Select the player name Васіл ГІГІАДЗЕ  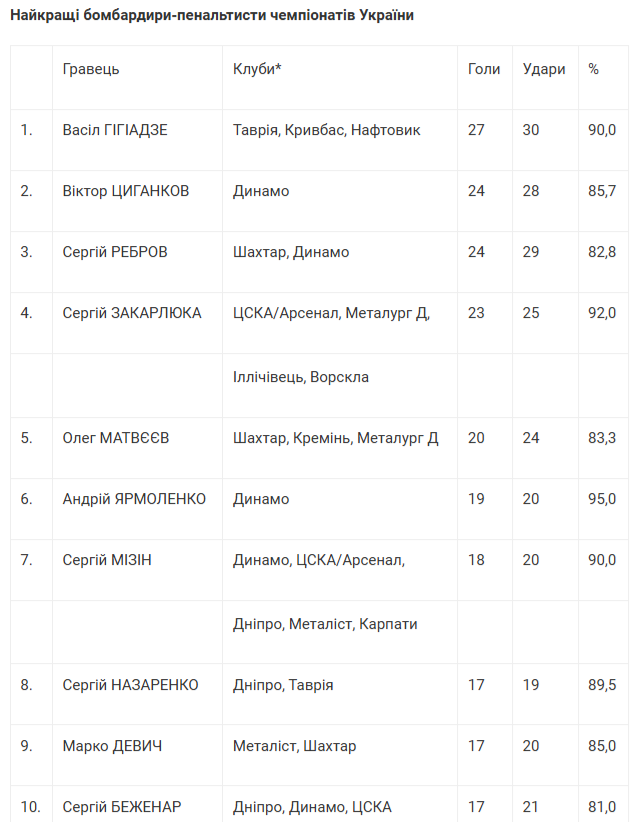pos(115,130)
